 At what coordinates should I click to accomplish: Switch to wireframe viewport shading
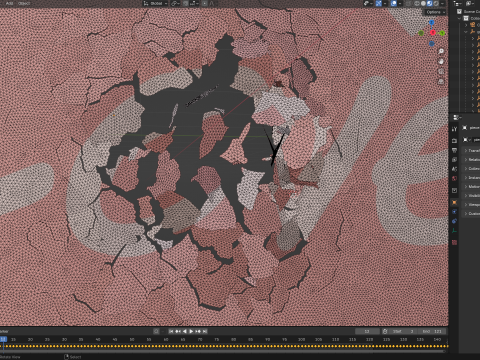coord(417,3)
